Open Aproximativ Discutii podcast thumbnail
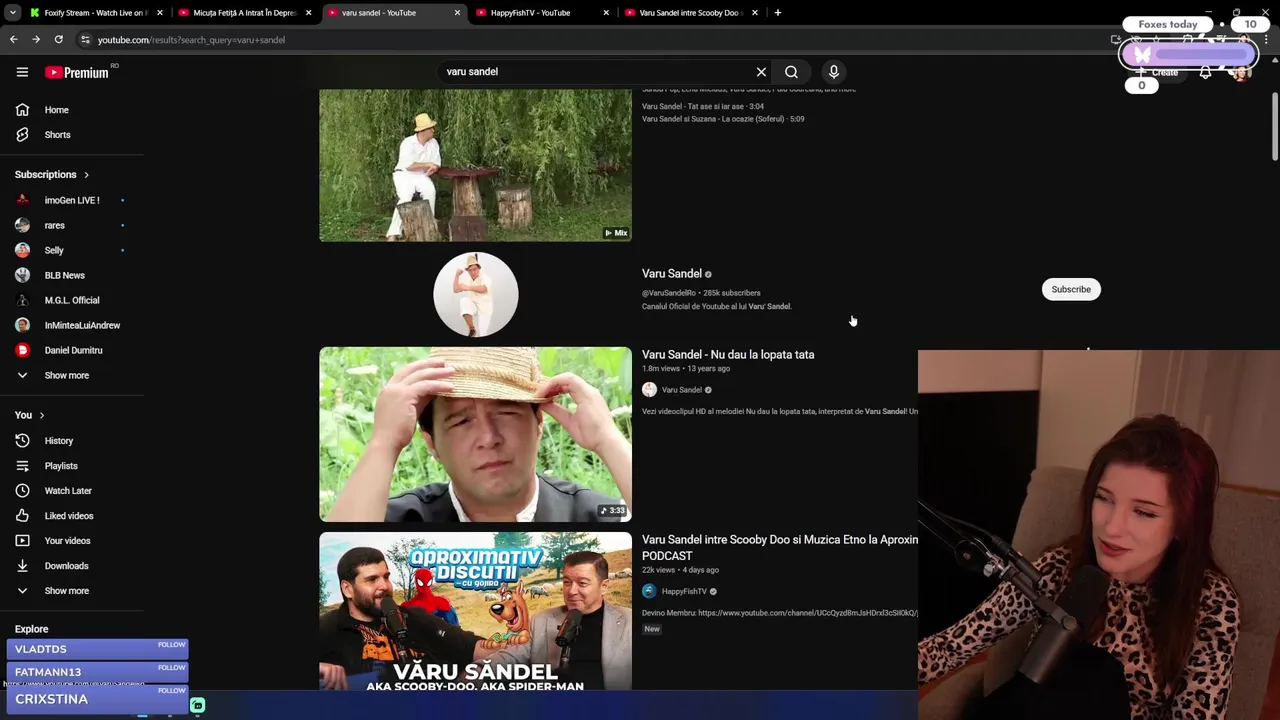This screenshot has height=720, width=1280. click(475, 611)
